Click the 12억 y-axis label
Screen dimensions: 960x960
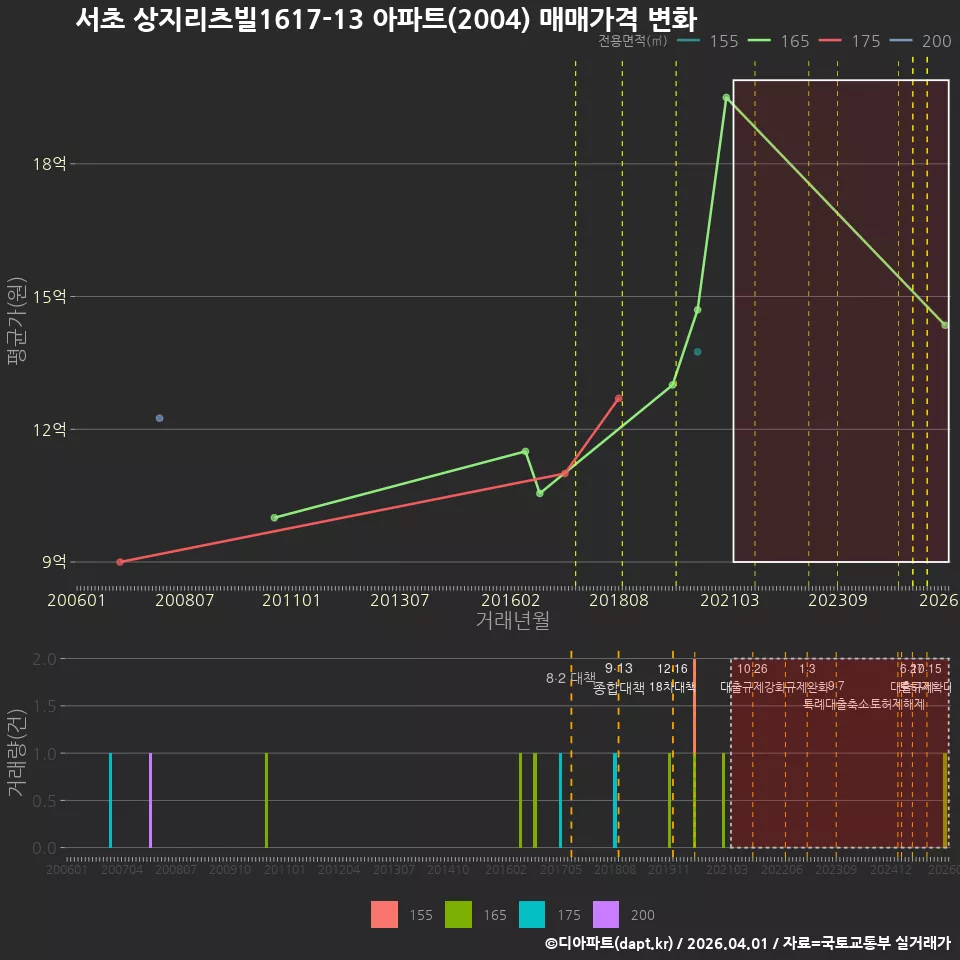pos(50,429)
